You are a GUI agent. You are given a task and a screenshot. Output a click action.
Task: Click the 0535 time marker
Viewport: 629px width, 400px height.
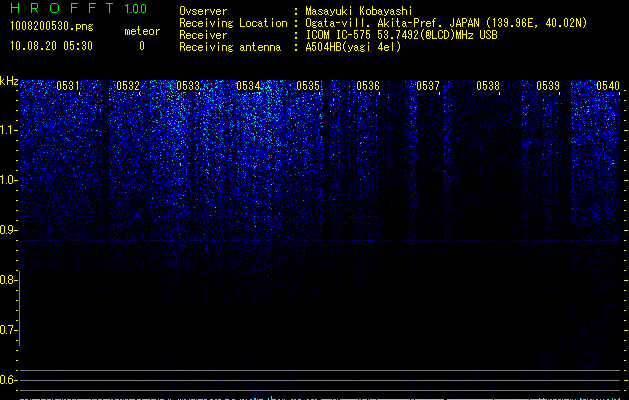click(308, 86)
